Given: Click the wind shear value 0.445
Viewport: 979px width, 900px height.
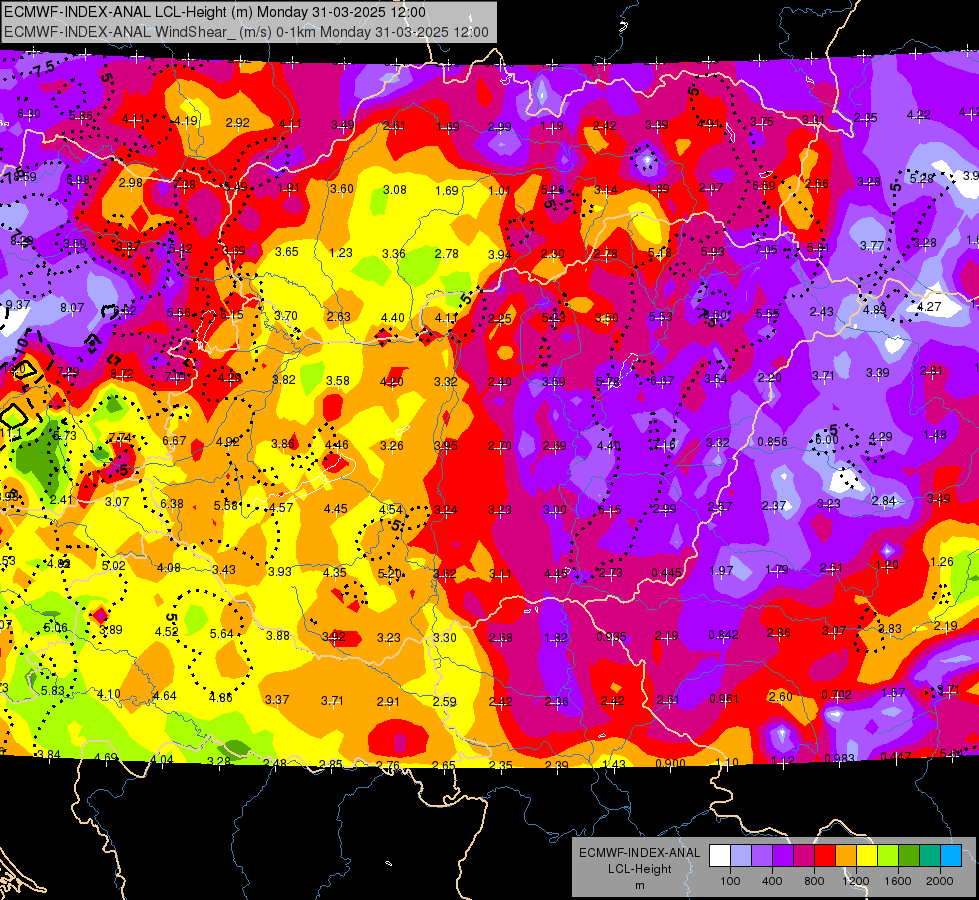Looking at the screenshot, I should [x=666, y=573].
